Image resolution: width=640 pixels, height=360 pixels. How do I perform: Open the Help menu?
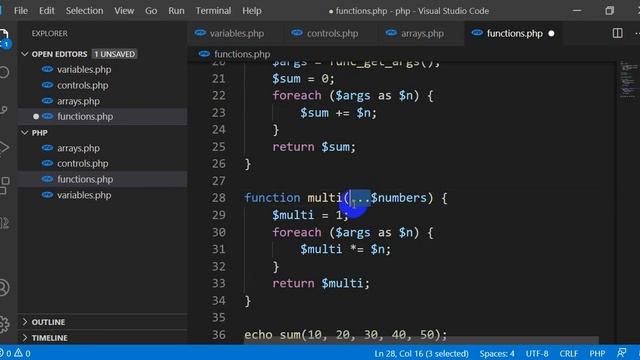[252, 11]
